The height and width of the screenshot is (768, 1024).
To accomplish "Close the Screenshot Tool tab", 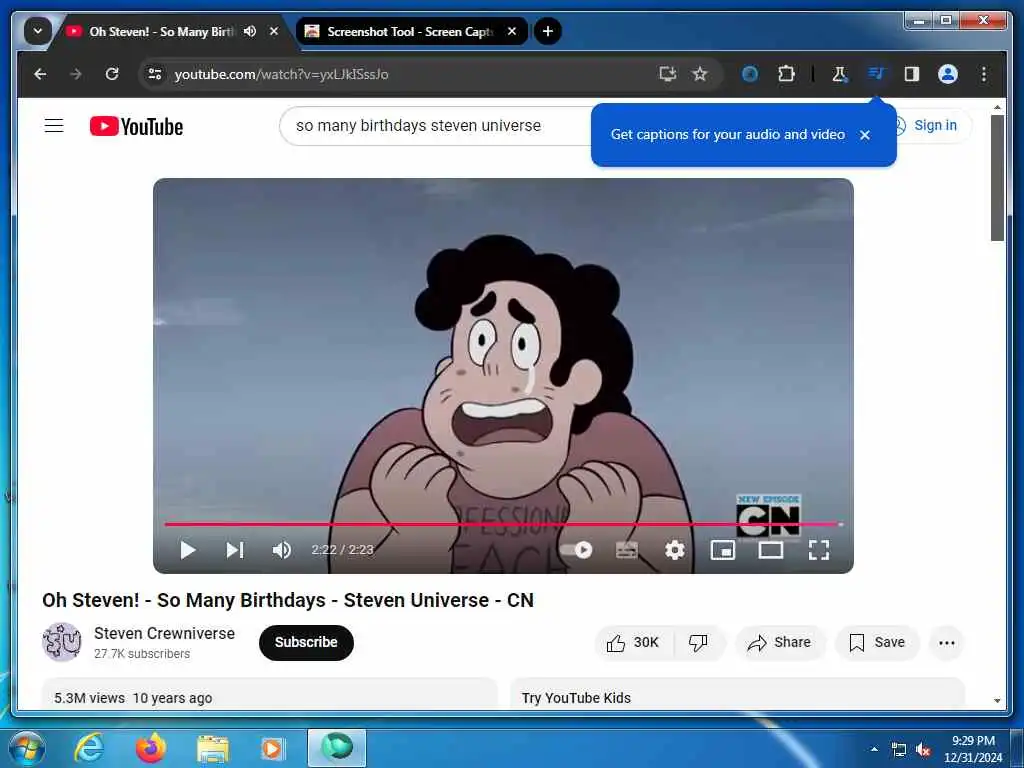I will click(x=512, y=31).
